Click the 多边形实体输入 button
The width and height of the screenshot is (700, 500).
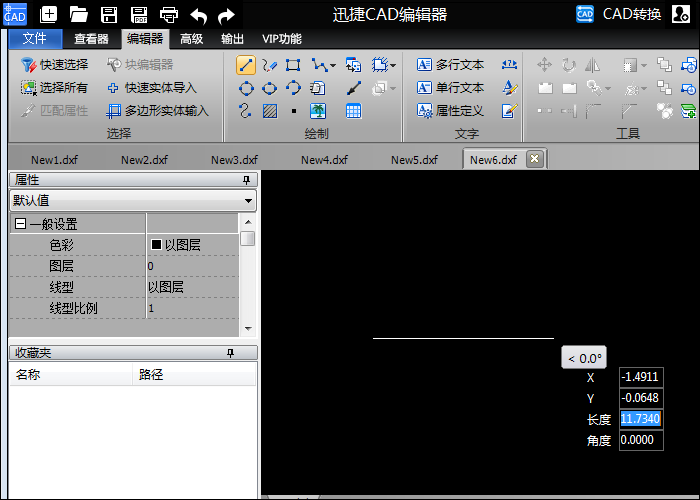pyautogui.click(x=158, y=111)
